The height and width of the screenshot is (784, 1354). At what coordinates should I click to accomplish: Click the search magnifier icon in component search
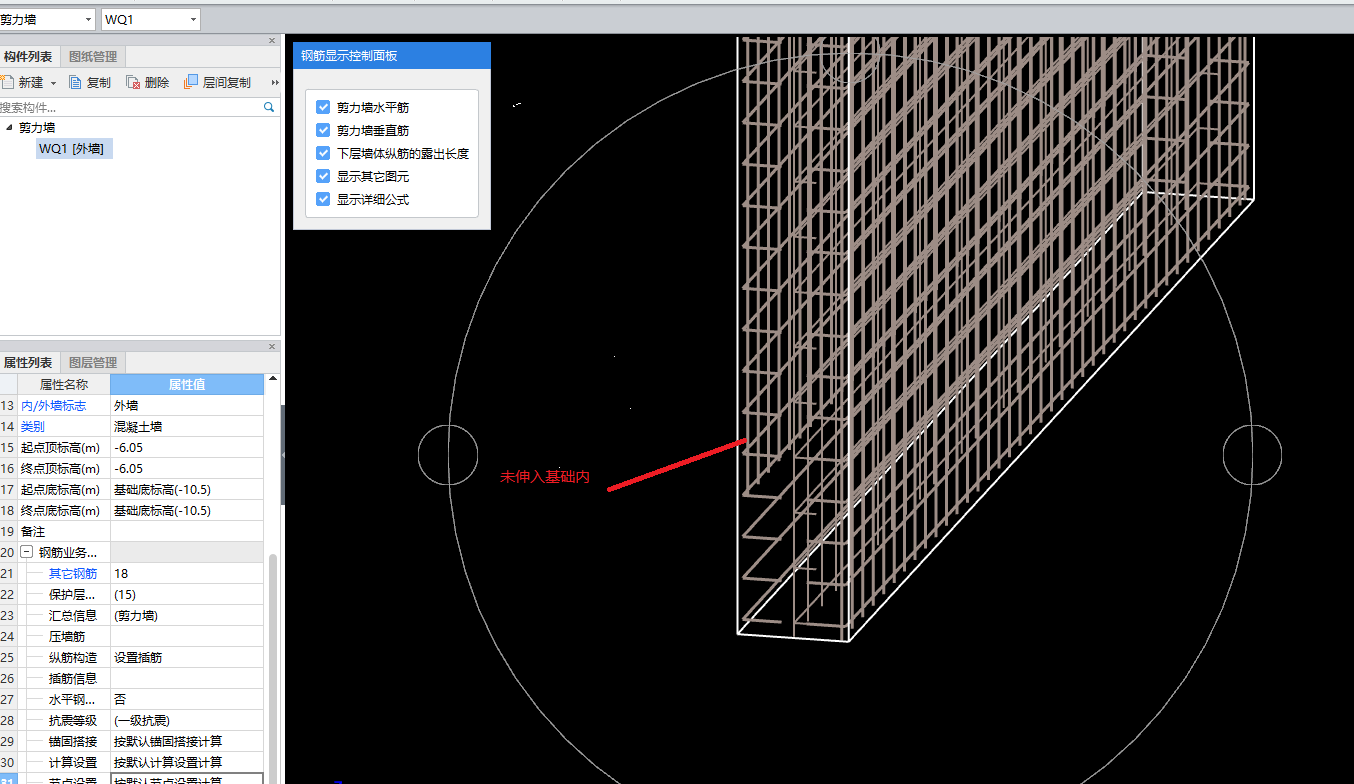pos(269,106)
